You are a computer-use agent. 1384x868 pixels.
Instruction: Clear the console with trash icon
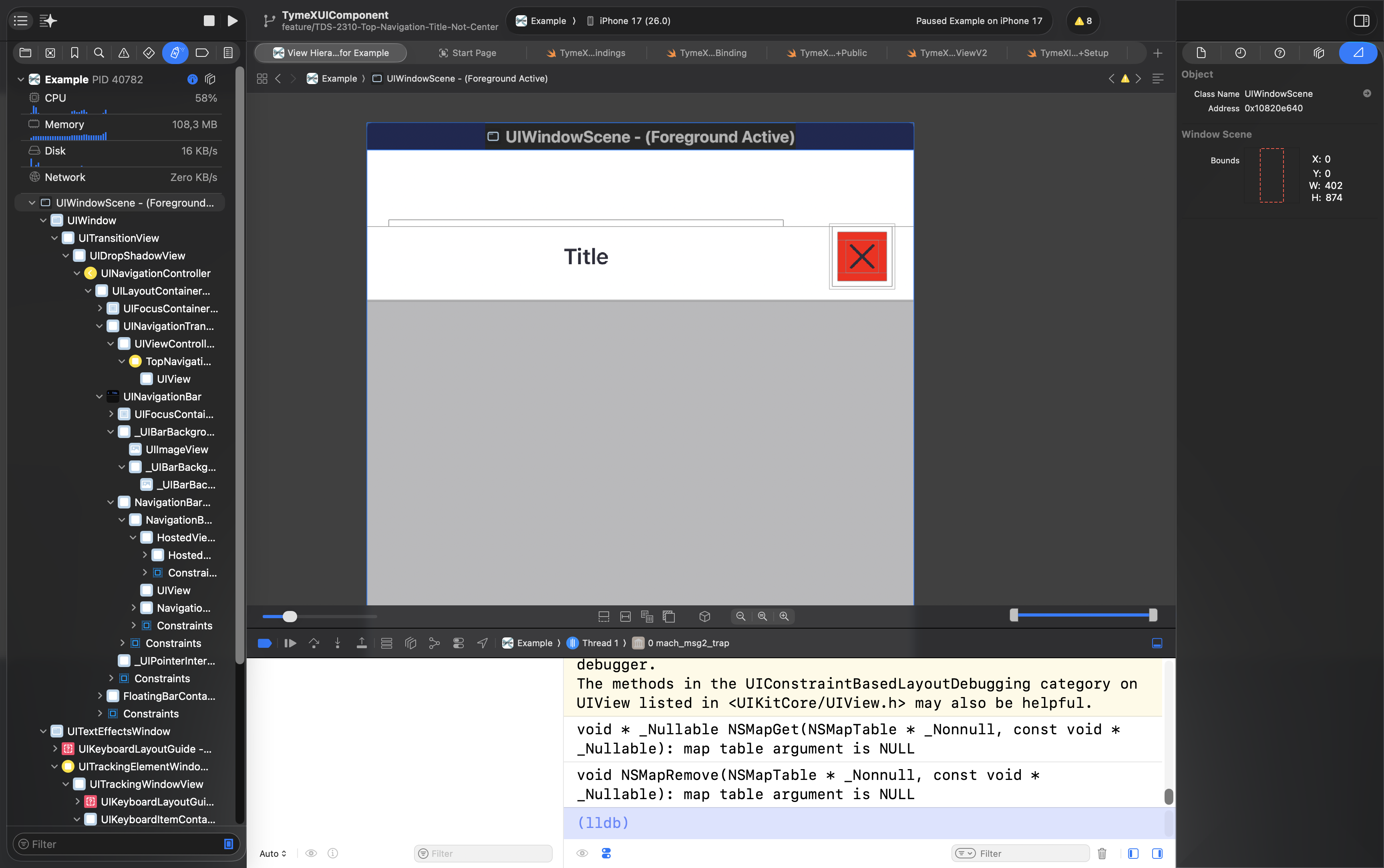click(1102, 854)
